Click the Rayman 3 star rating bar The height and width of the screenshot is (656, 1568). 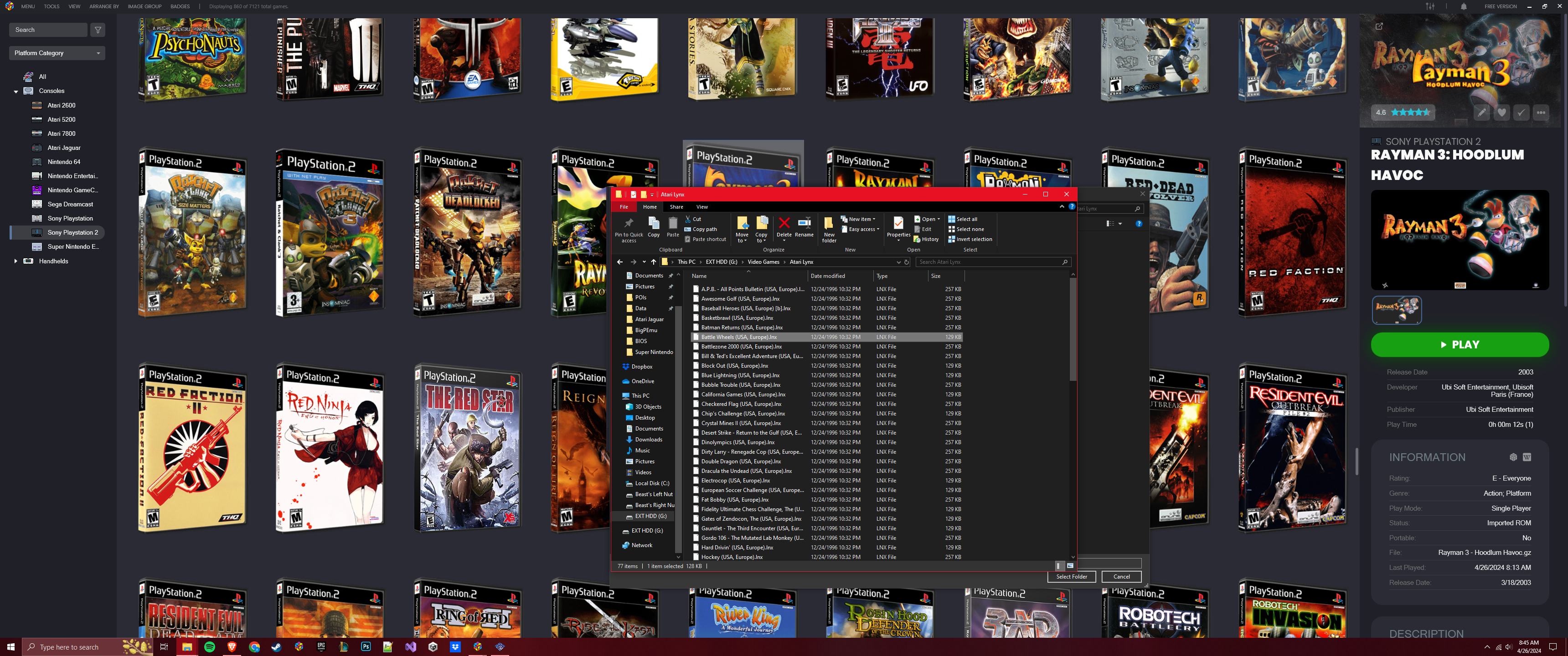coord(1403,113)
